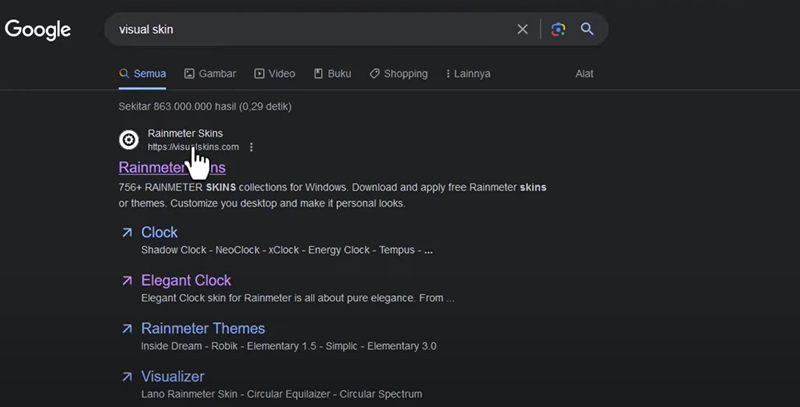This screenshot has width=800, height=407.
Task: Select the Semua tab
Action: (142, 73)
